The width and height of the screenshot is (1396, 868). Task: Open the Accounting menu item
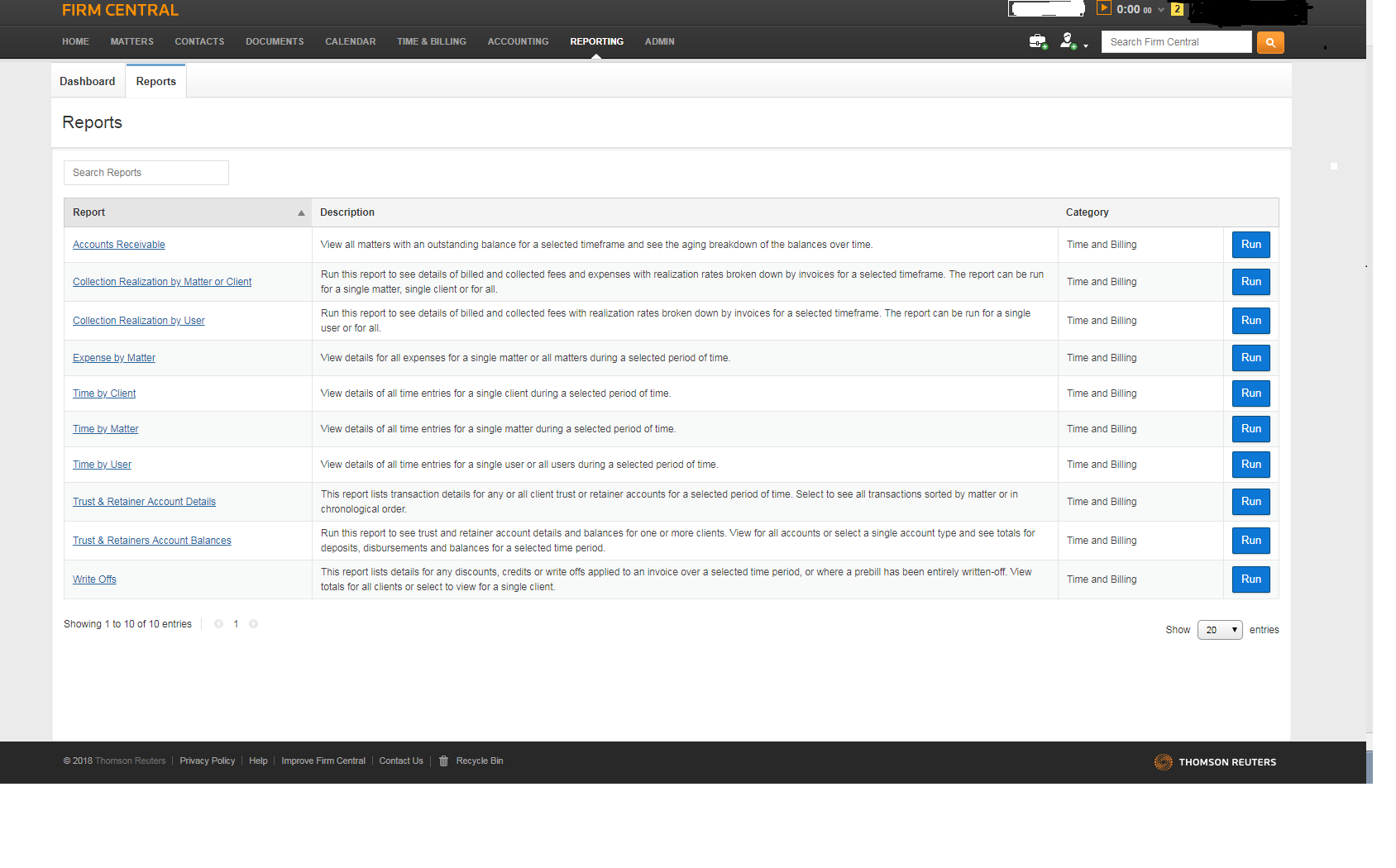point(518,41)
